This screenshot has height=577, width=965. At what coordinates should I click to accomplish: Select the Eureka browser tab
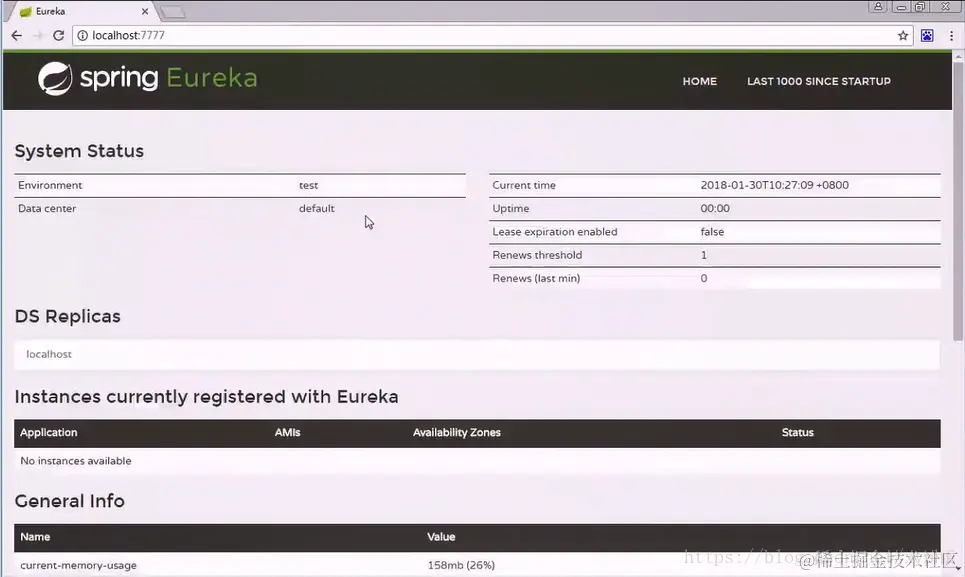[x=84, y=11]
